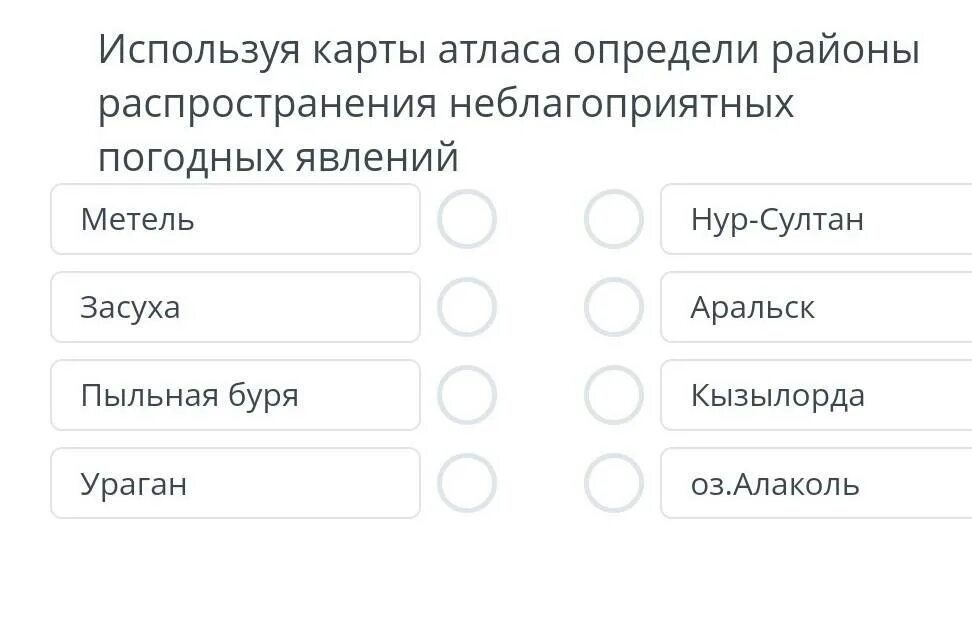Select the Аральск city box
This screenshot has width=972, height=628.
(815, 307)
